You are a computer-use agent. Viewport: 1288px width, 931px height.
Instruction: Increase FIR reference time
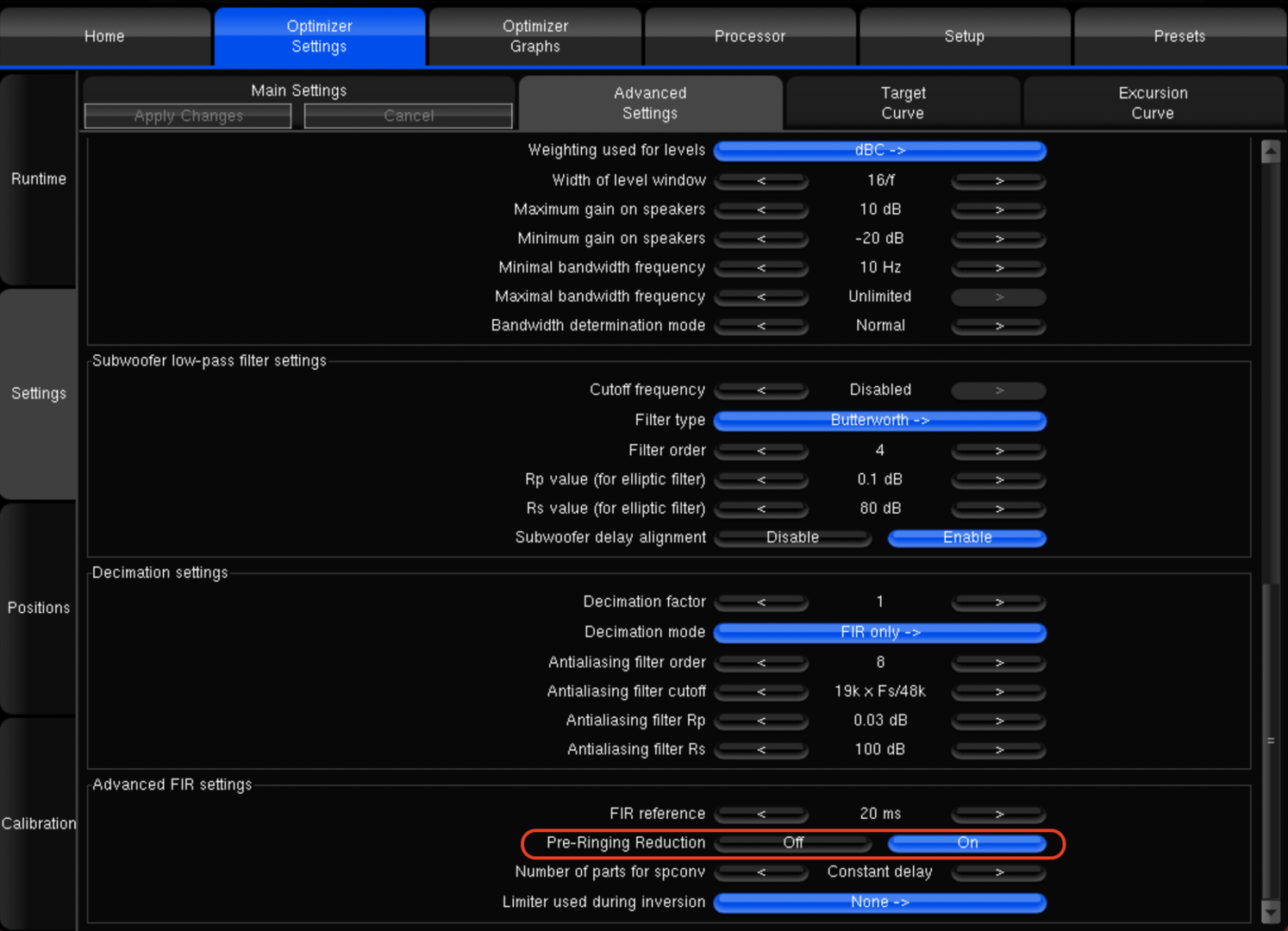[998, 815]
